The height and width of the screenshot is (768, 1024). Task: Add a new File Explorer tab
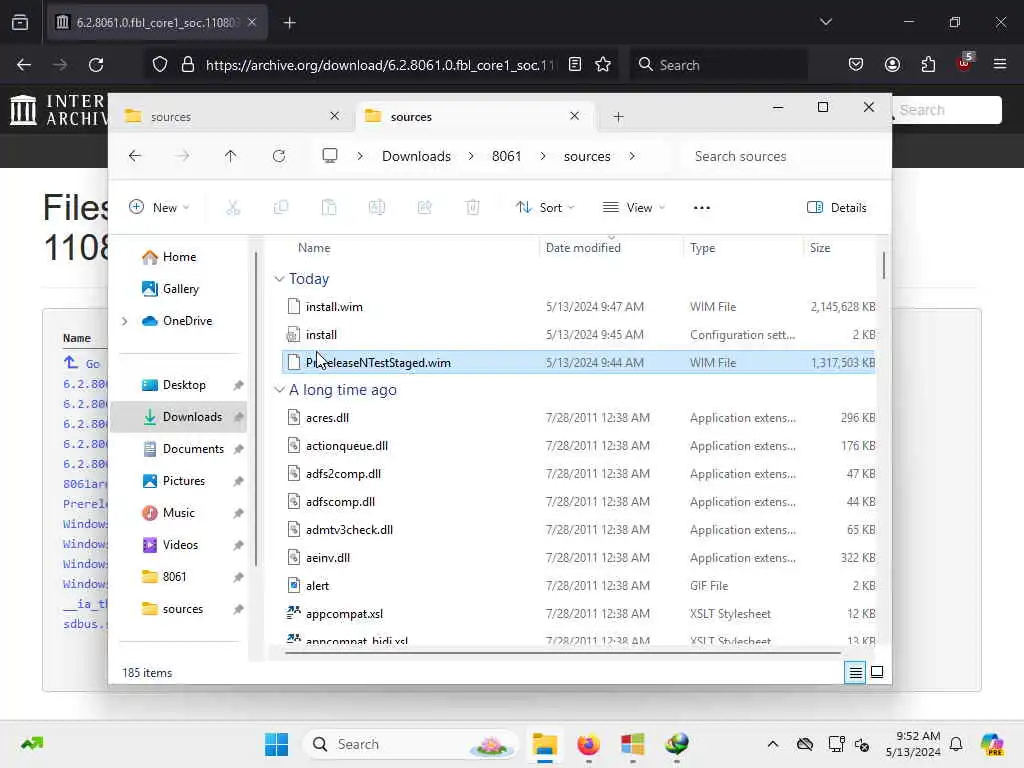(x=618, y=117)
